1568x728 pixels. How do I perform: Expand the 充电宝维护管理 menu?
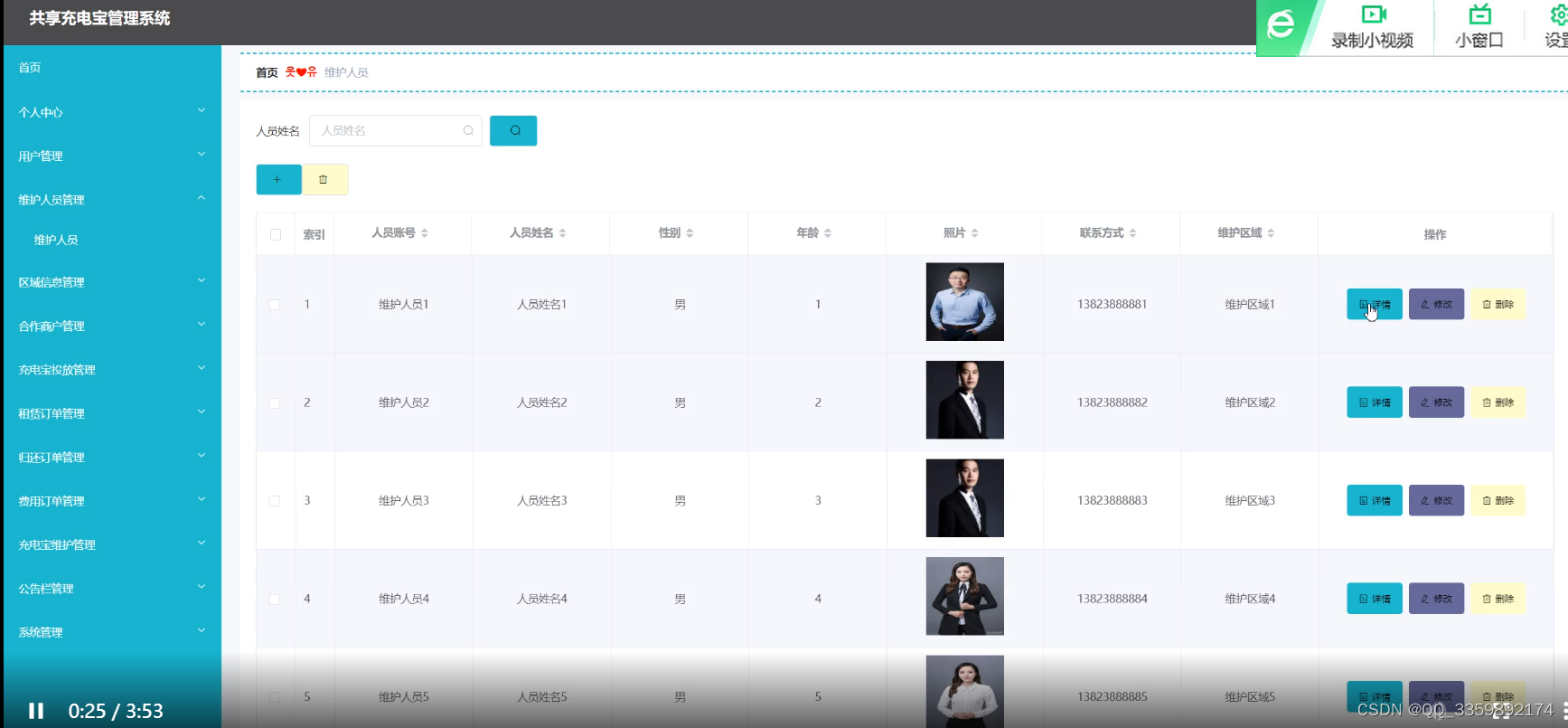click(x=112, y=544)
